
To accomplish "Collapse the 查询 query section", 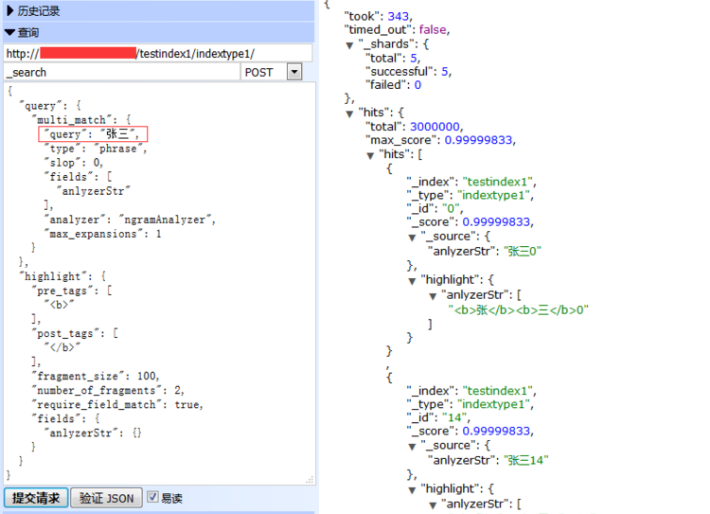I will click(28, 33).
